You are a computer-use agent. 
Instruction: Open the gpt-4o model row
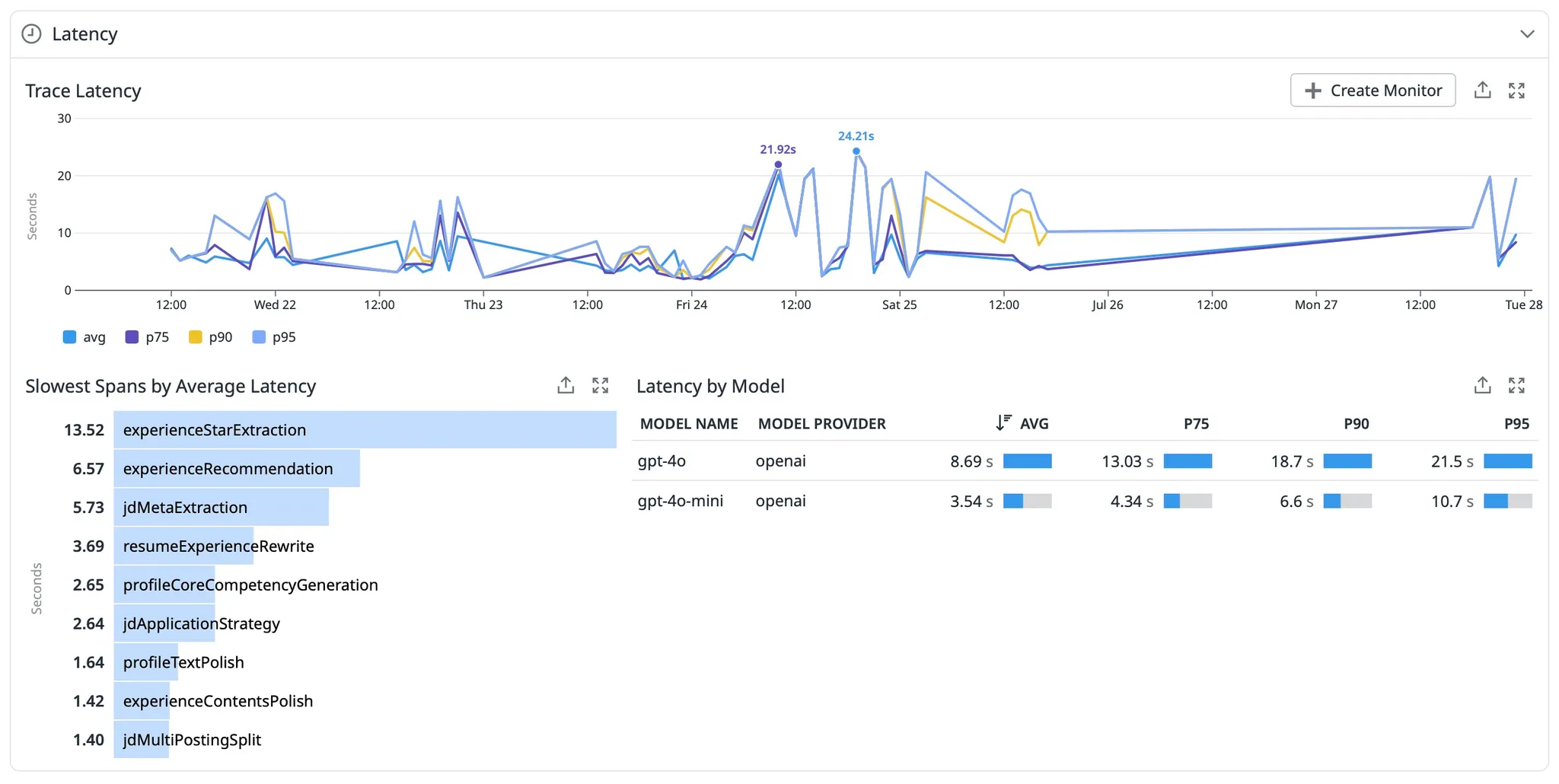click(x=1085, y=461)
